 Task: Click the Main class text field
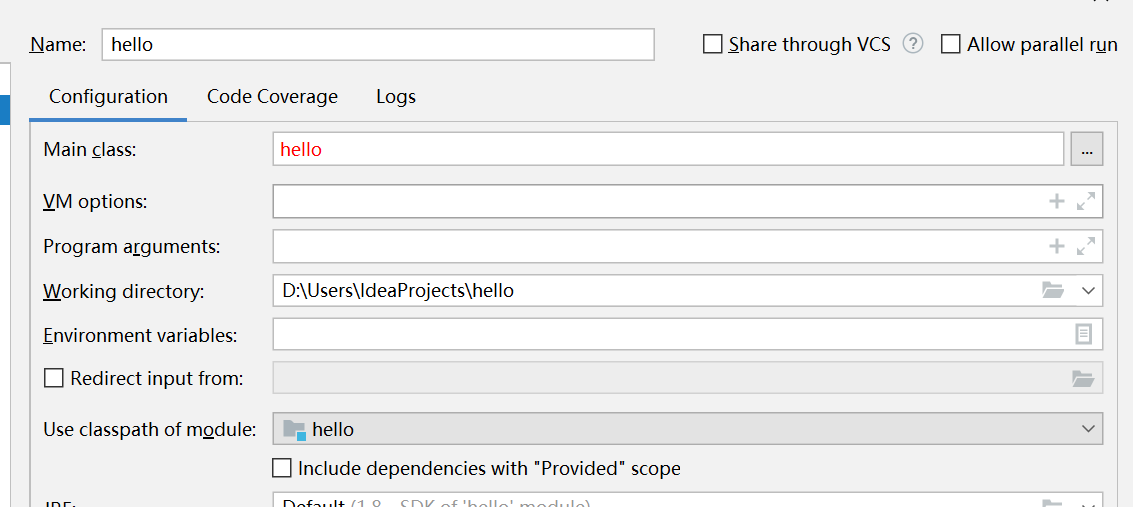click(668, 150)
